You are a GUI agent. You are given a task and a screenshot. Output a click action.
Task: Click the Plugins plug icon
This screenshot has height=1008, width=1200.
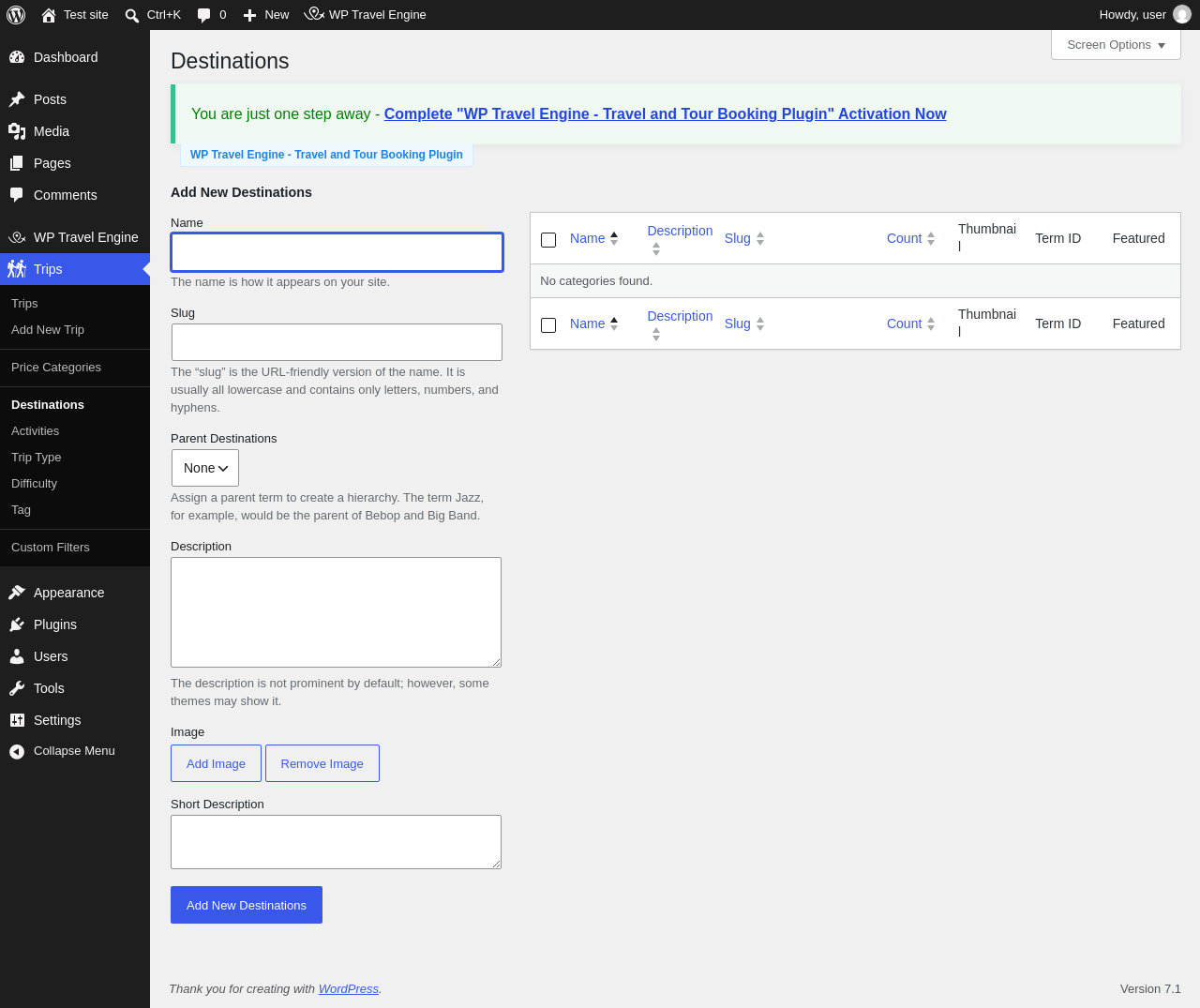(17, 624)
